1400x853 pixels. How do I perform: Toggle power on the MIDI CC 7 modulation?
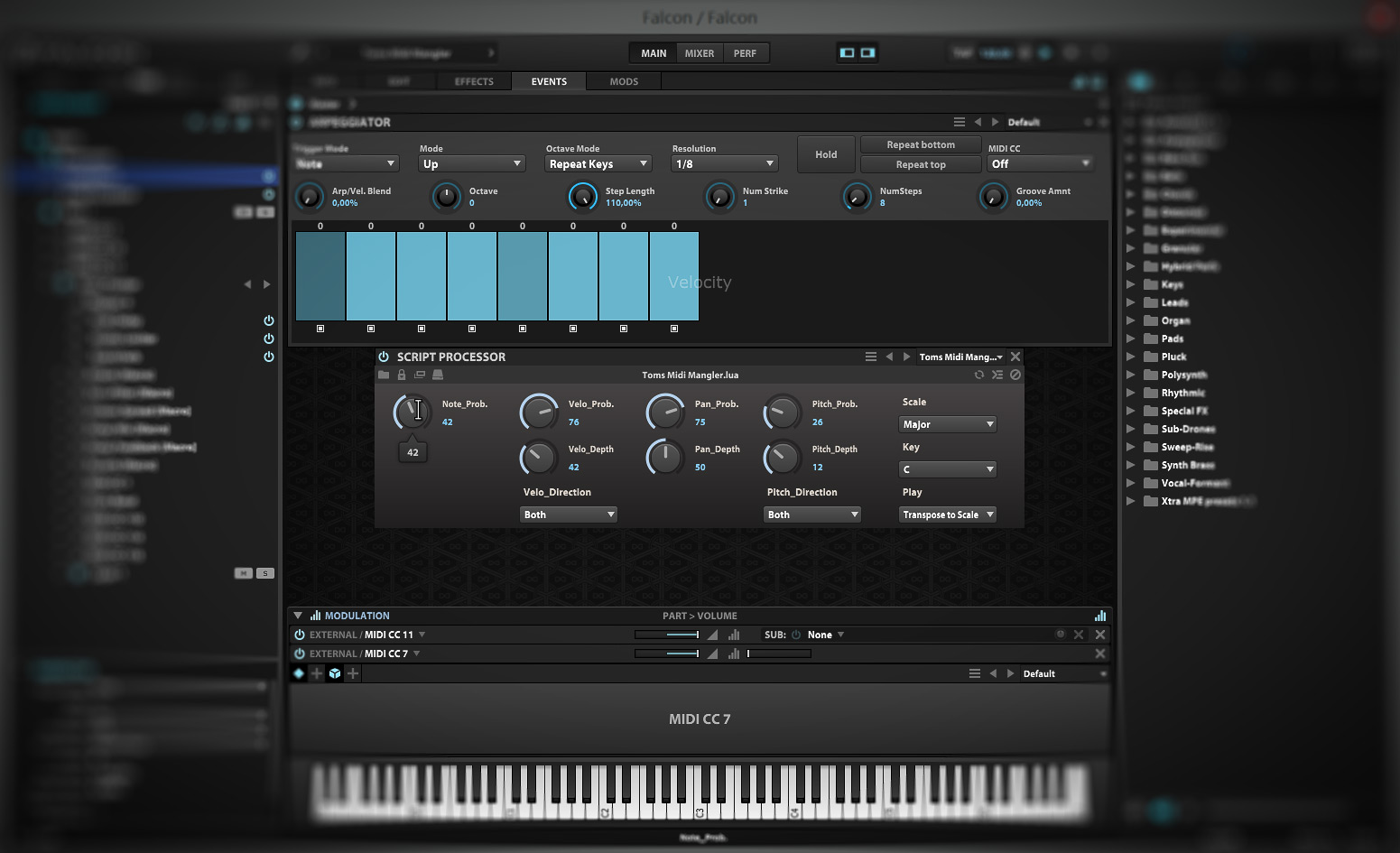[x=299, y=653]
